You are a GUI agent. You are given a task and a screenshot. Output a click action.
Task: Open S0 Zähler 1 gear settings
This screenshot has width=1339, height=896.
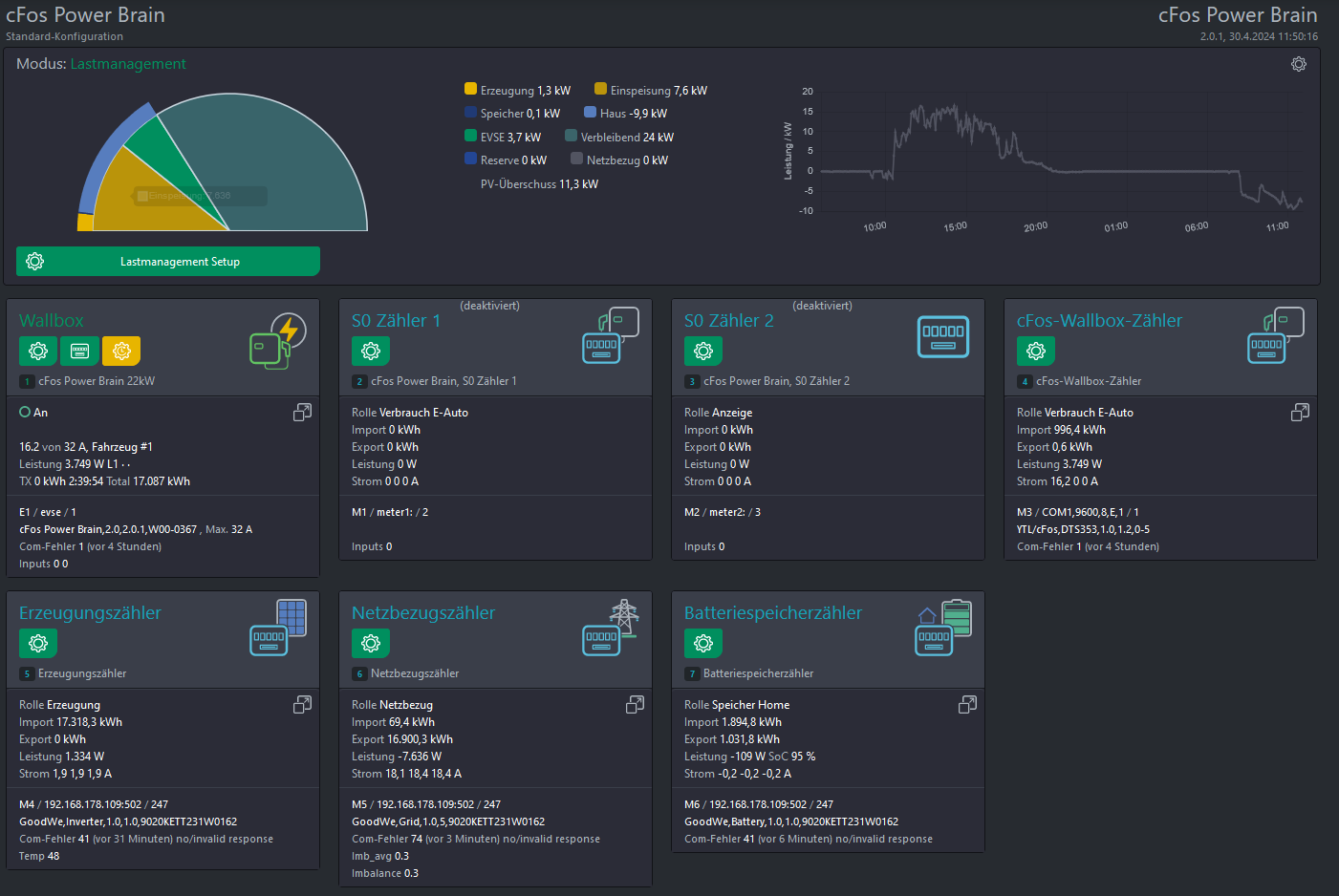[371, 351]
